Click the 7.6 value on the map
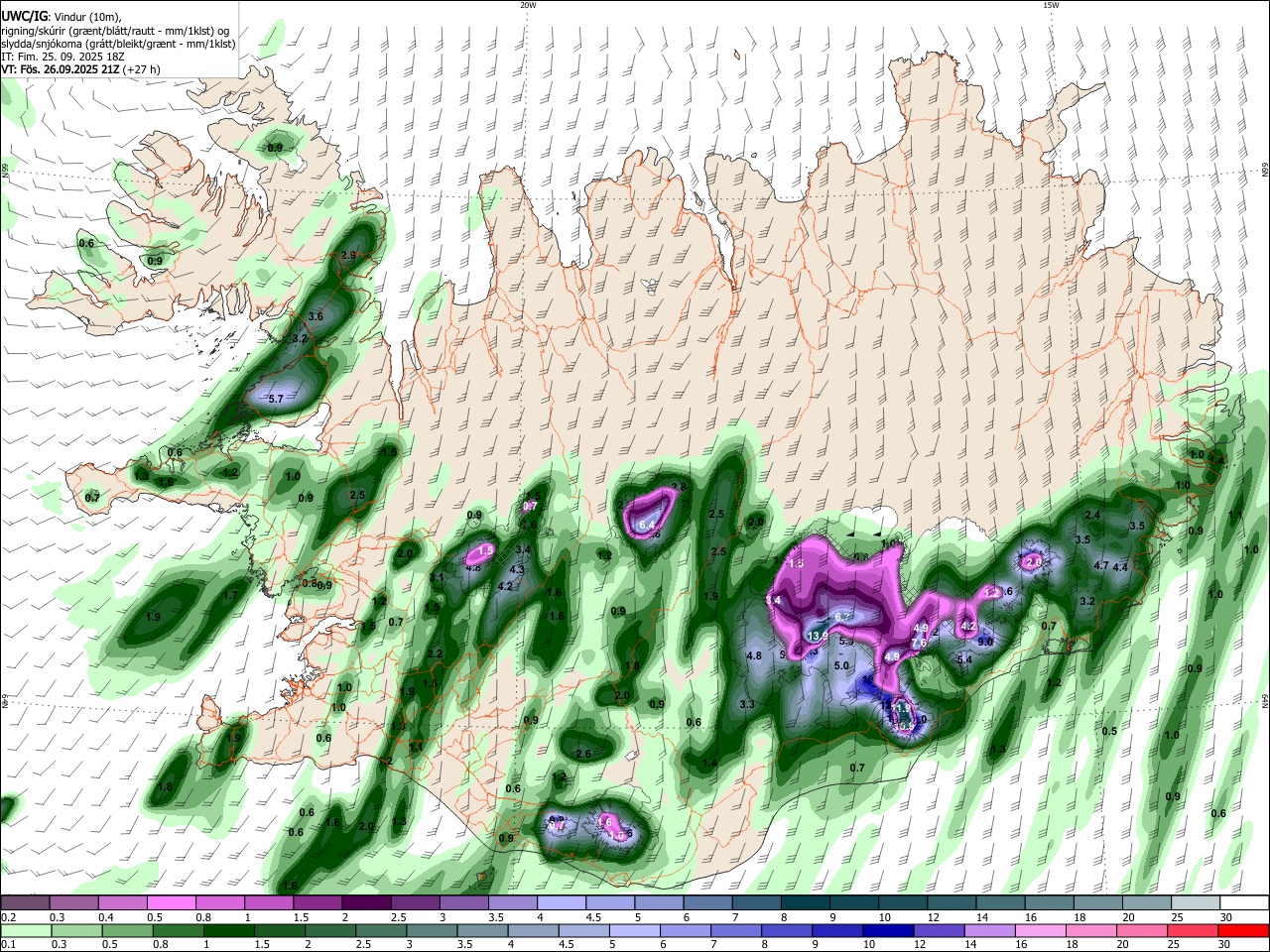This screenshot has width=1270, height=952. click(x=919, y=643)
